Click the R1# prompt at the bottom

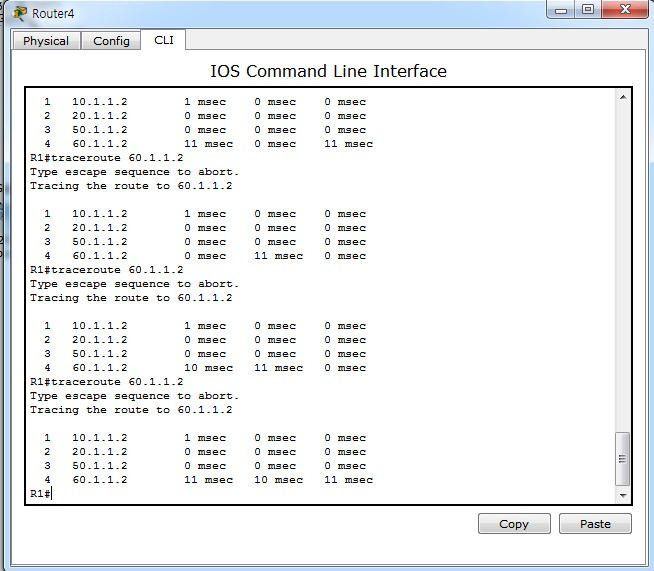coord(40,494)
